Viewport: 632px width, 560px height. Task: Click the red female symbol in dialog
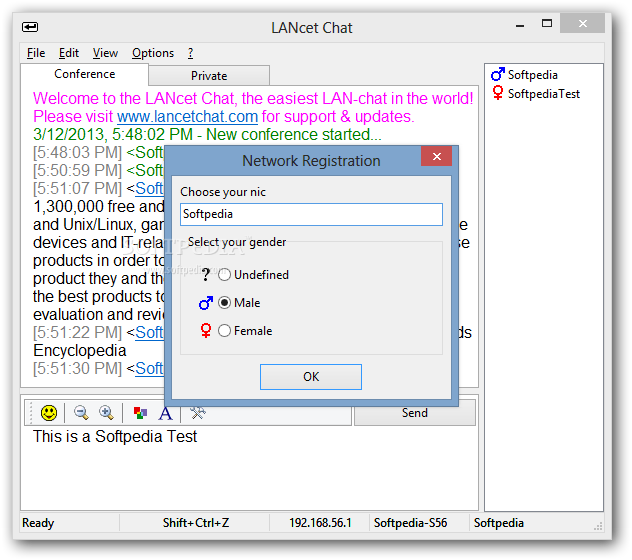(206, 331)
